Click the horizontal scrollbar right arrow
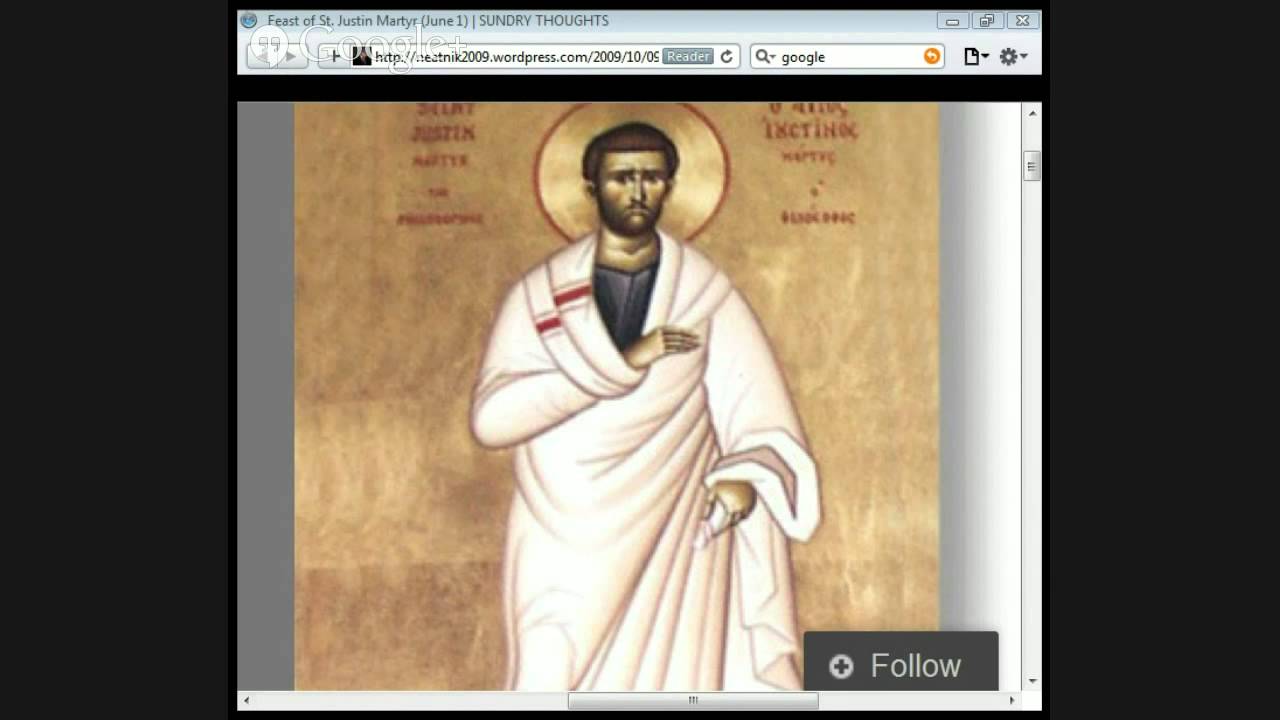The image size is (1280, 720). click(x=1012, y=700)
